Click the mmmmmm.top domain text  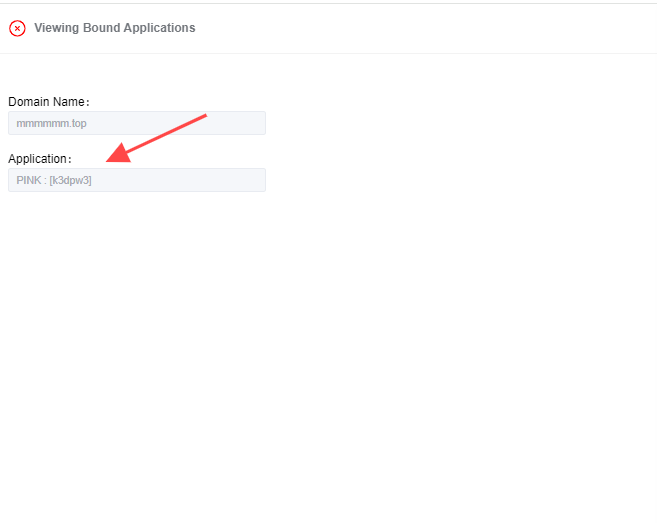coord(52,124)
